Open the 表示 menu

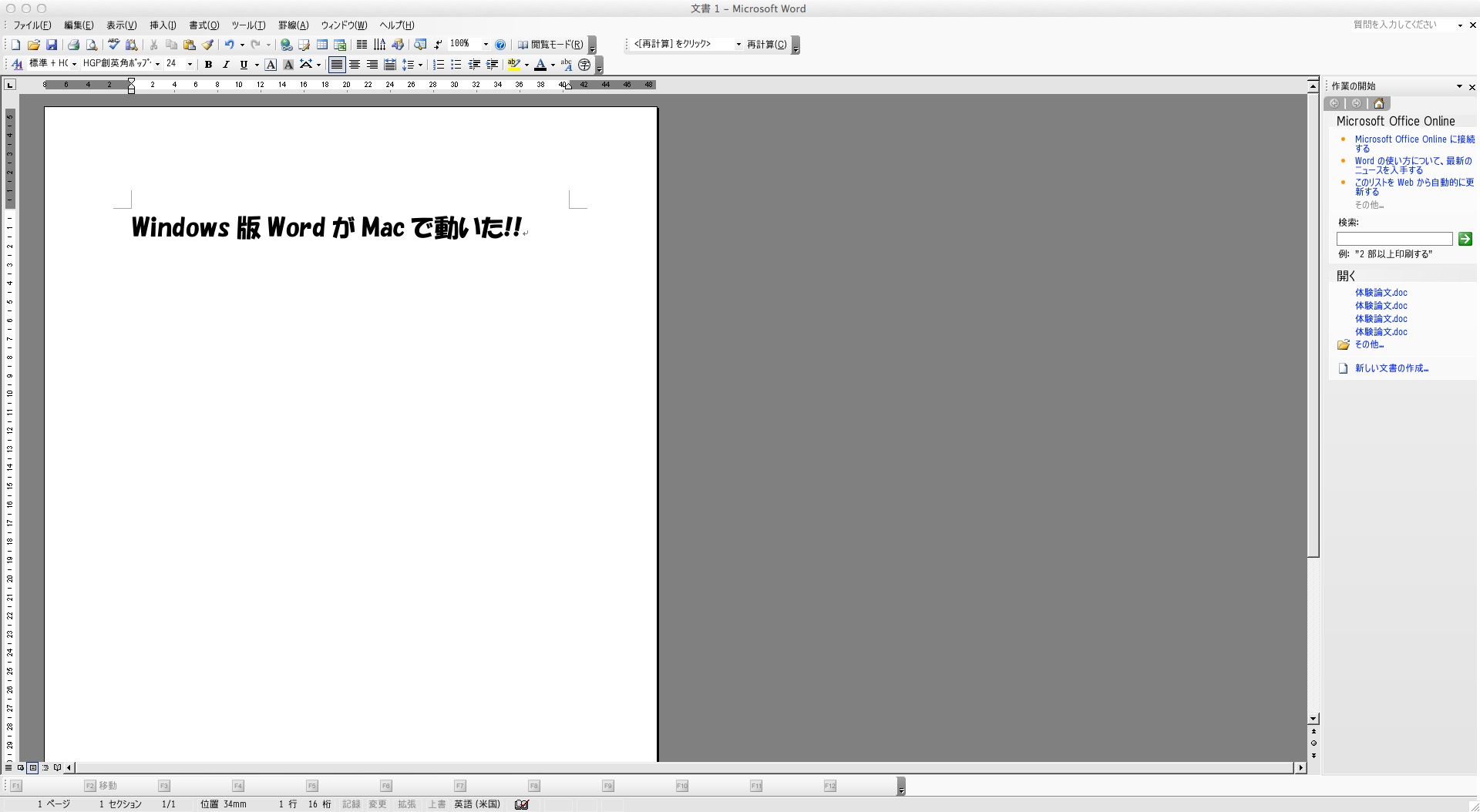pos(122,25)
